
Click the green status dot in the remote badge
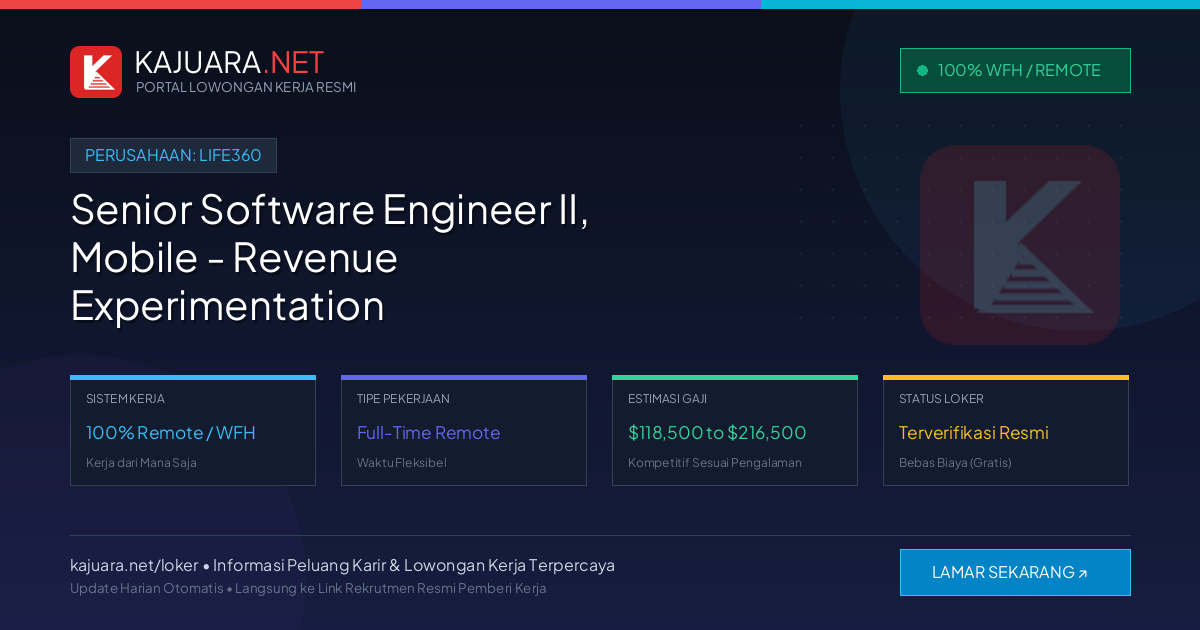tap(922, 70)
